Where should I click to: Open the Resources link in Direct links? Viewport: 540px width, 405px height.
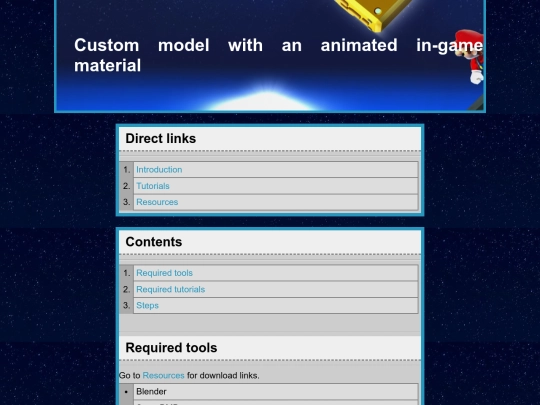(157, 202)
